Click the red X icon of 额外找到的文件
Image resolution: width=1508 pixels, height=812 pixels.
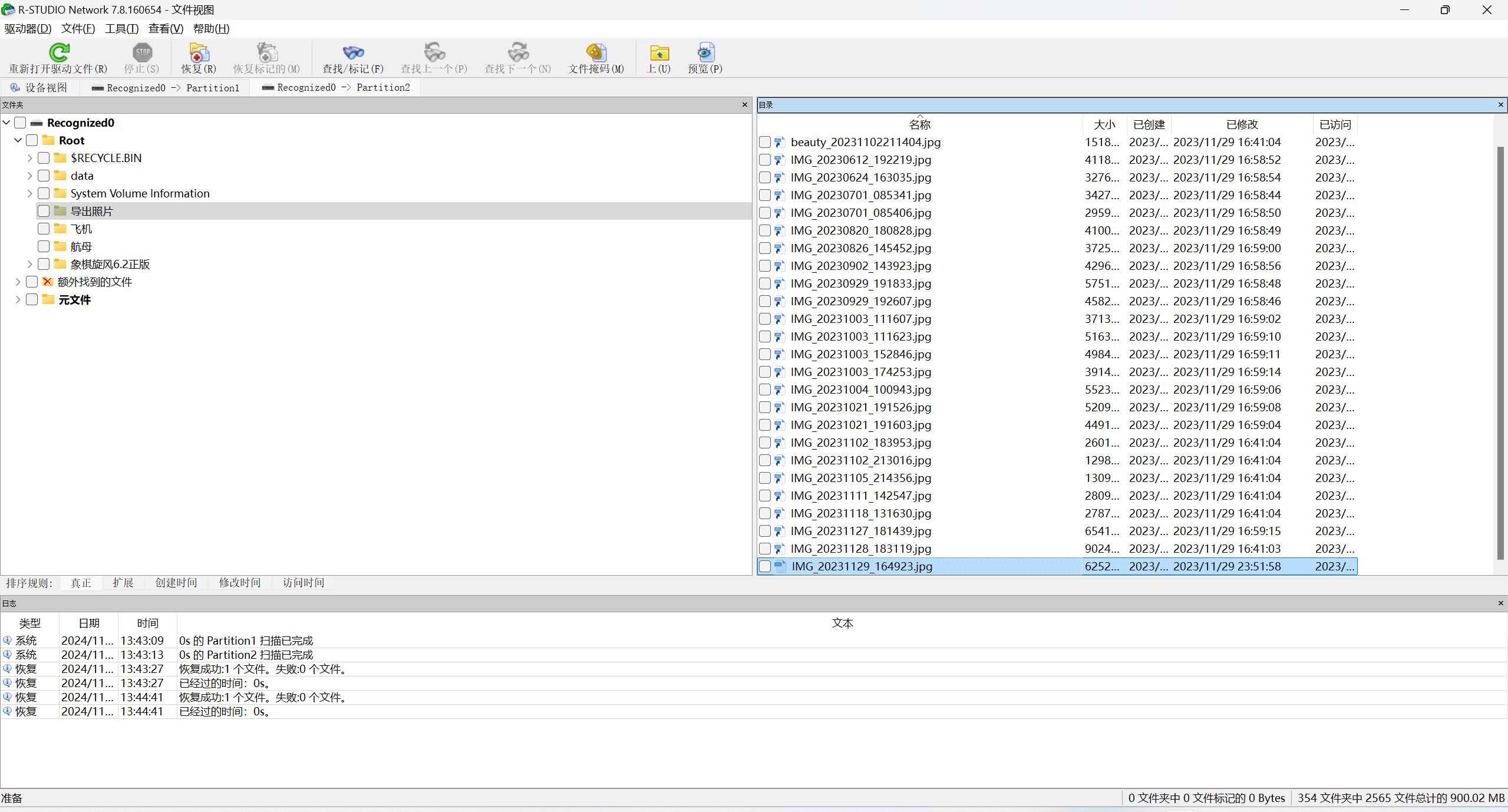tap(48, 282)
